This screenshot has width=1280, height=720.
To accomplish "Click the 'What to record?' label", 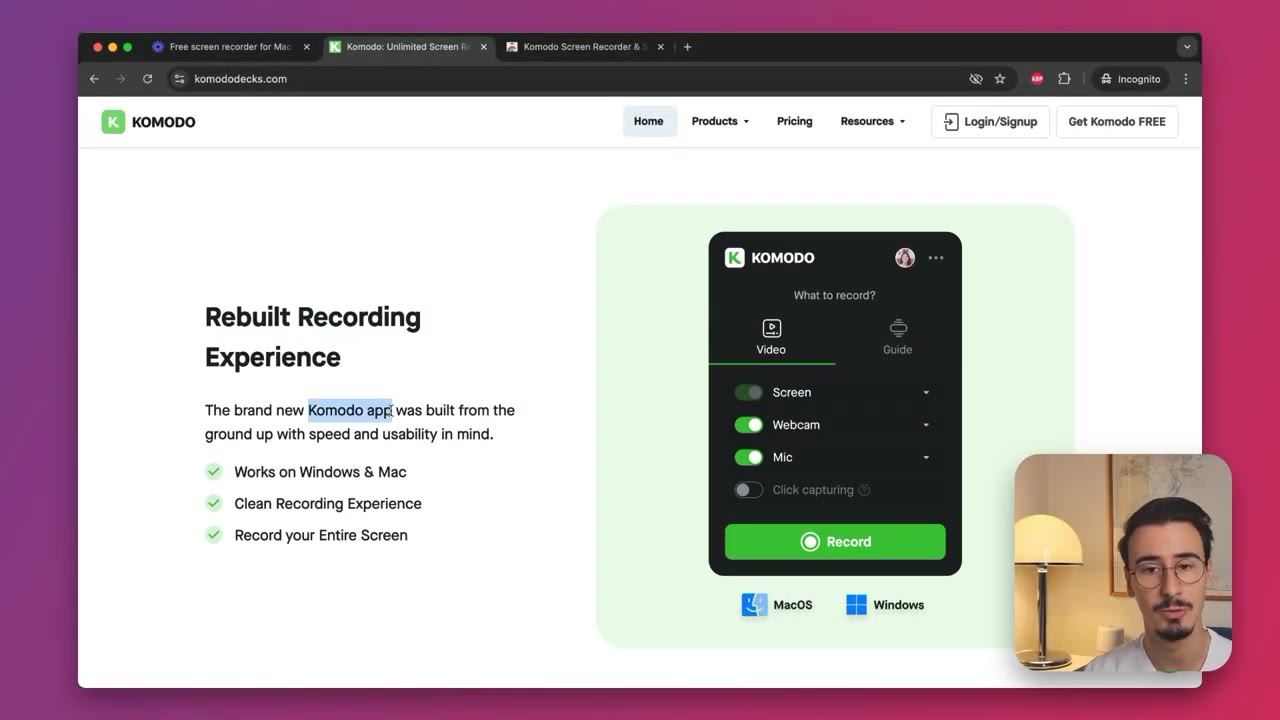I will click(x=834, y=295).
